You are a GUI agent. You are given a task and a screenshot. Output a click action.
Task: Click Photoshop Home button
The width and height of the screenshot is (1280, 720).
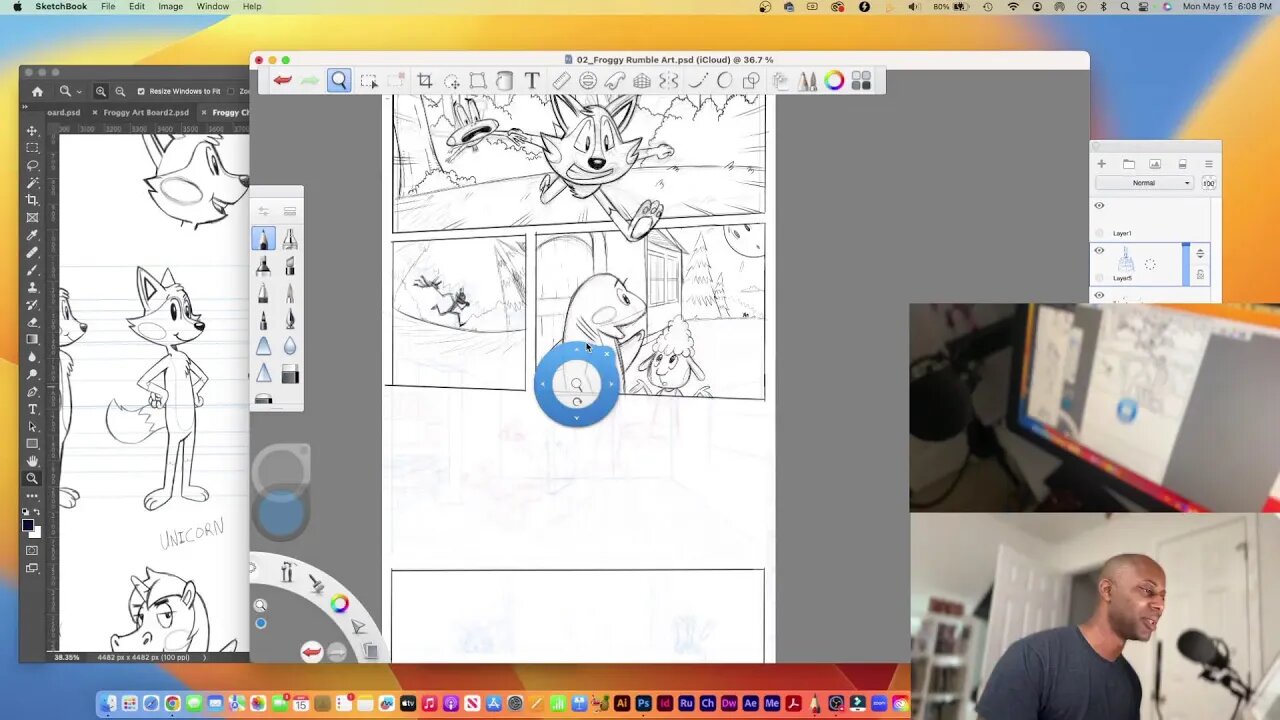click(37, 91)
